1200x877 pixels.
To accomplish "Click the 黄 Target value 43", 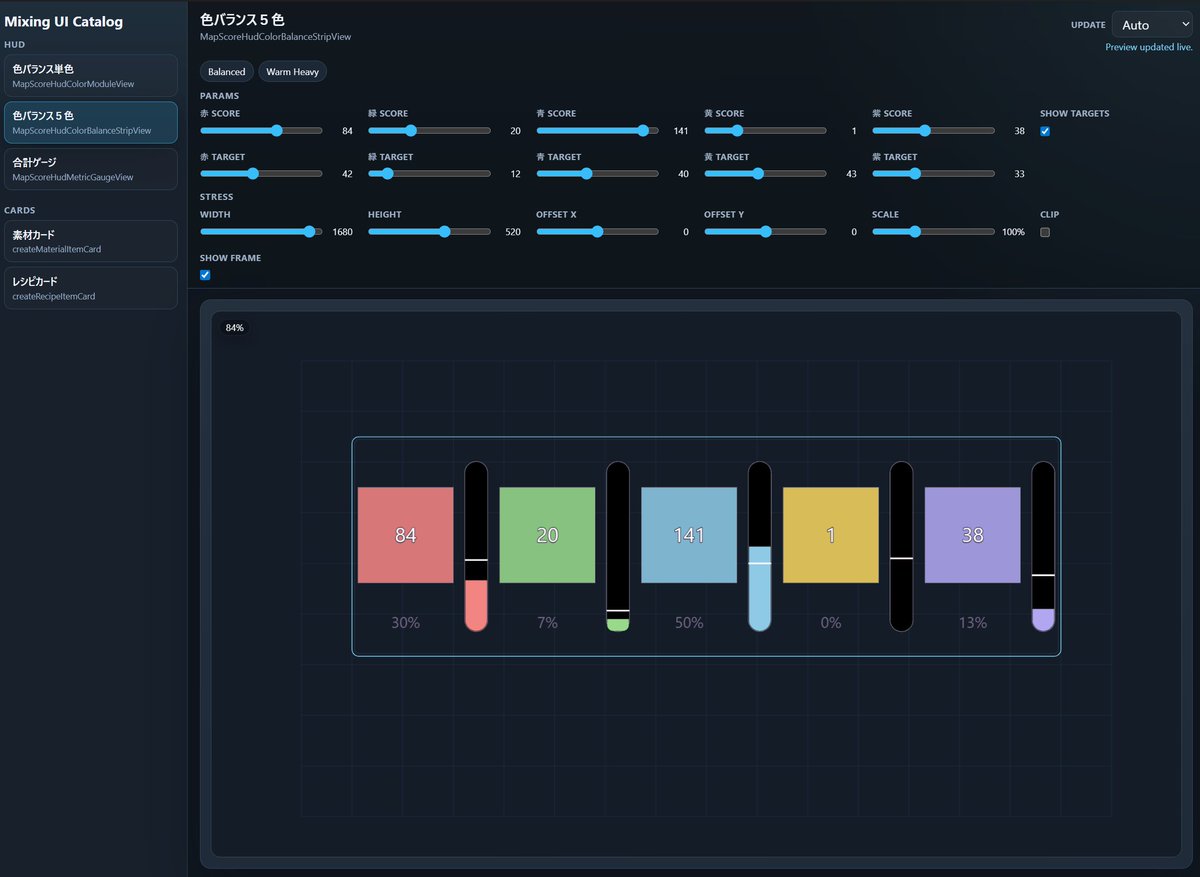I will [x=852, y=174].
